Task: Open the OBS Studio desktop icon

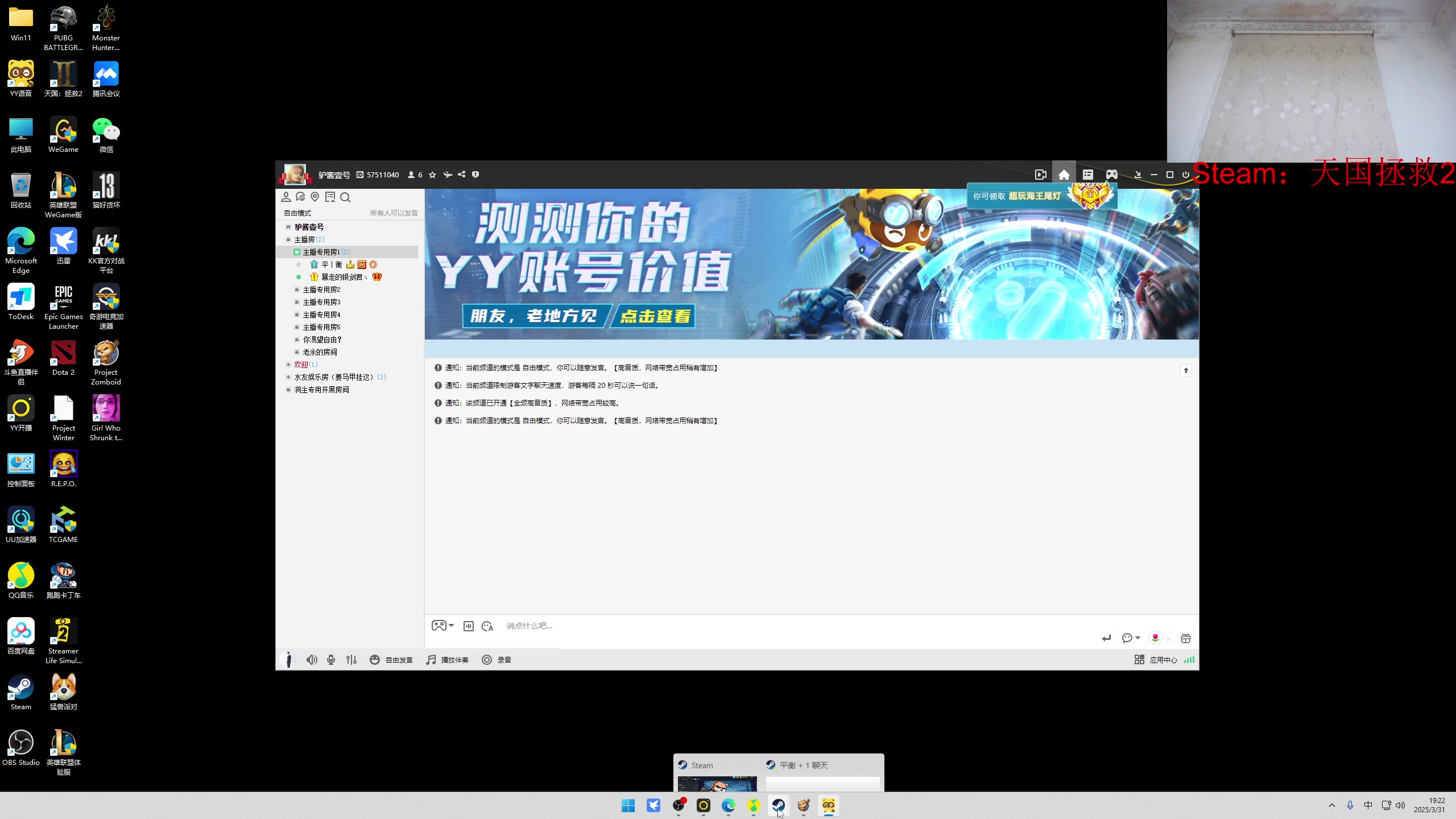Action: [x=21, y=748]
